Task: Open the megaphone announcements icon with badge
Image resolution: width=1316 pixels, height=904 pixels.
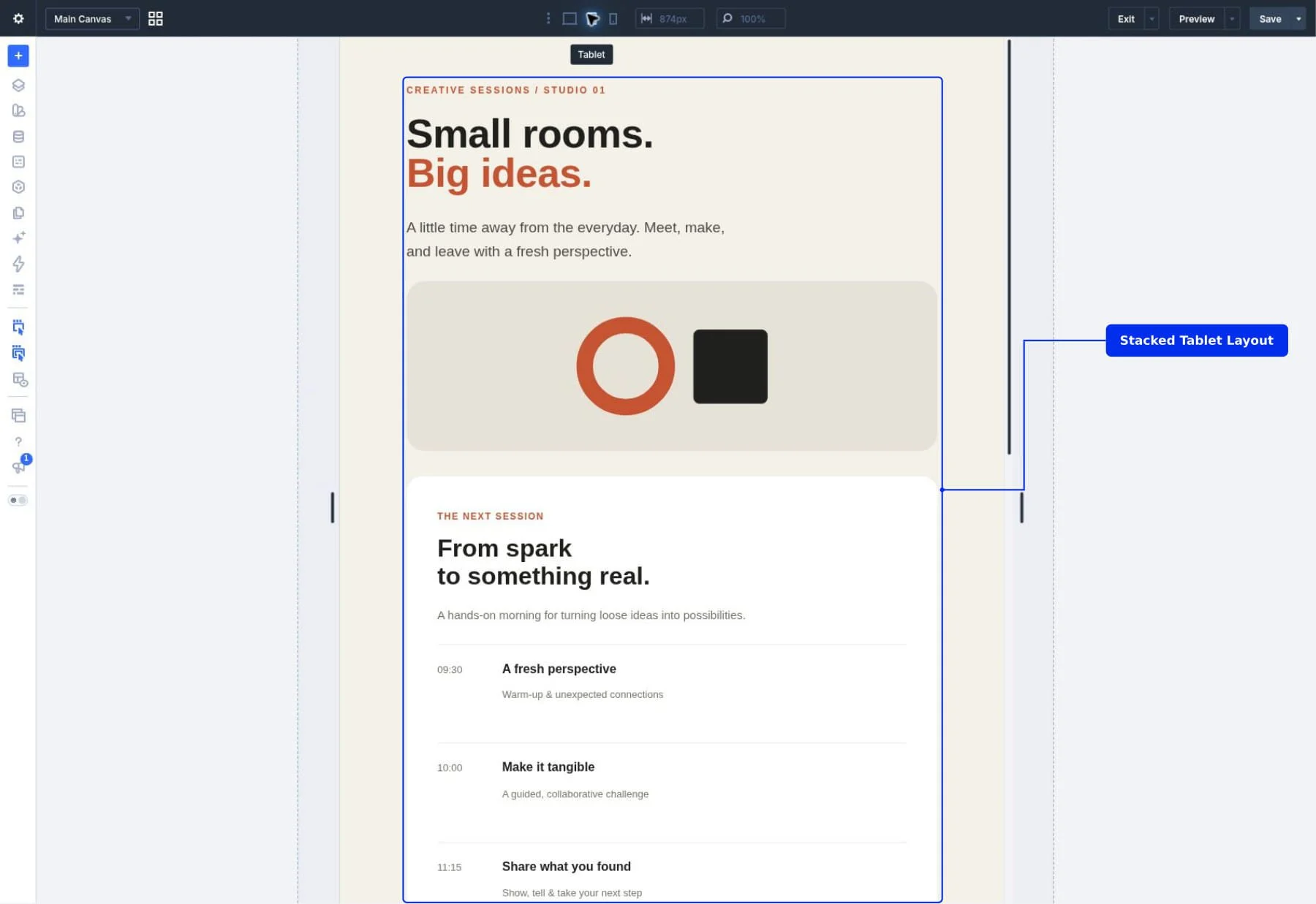Action: coord(19,466)
